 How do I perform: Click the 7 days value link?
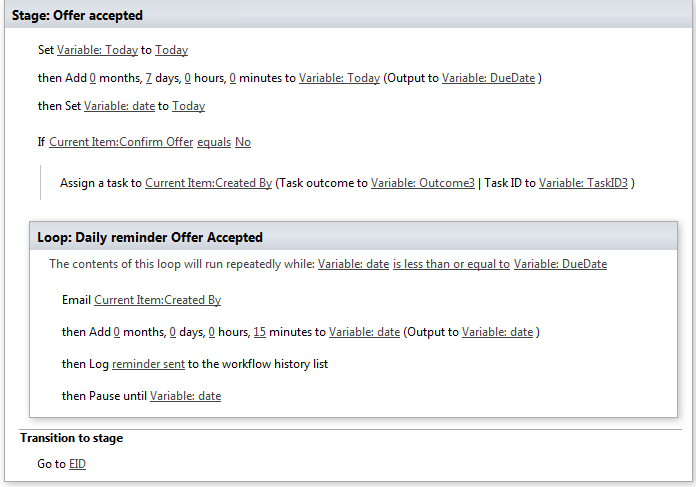(x=148, y=78)
